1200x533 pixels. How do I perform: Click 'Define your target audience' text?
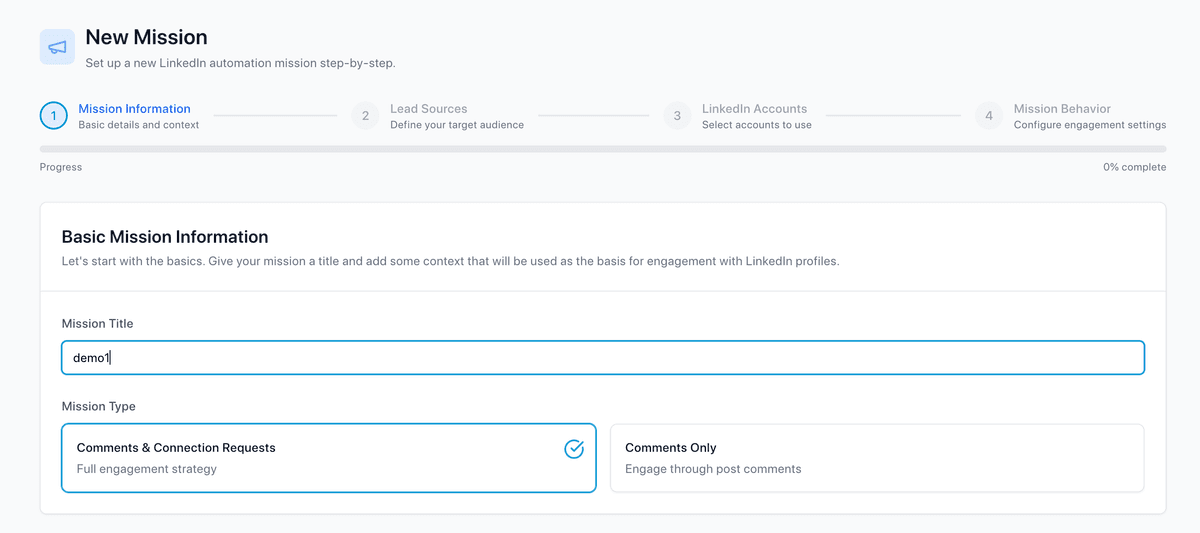click(457, 125)
